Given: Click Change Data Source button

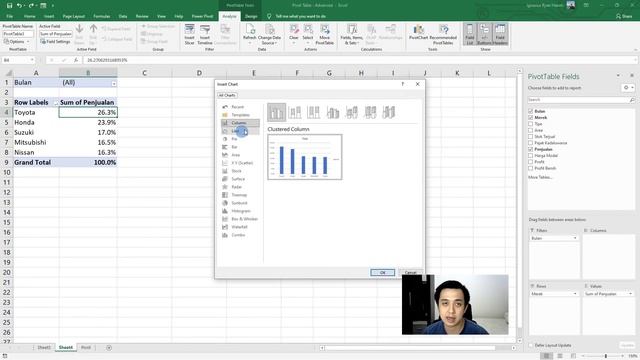Looking at the screenshot, I should coord(269,34).
